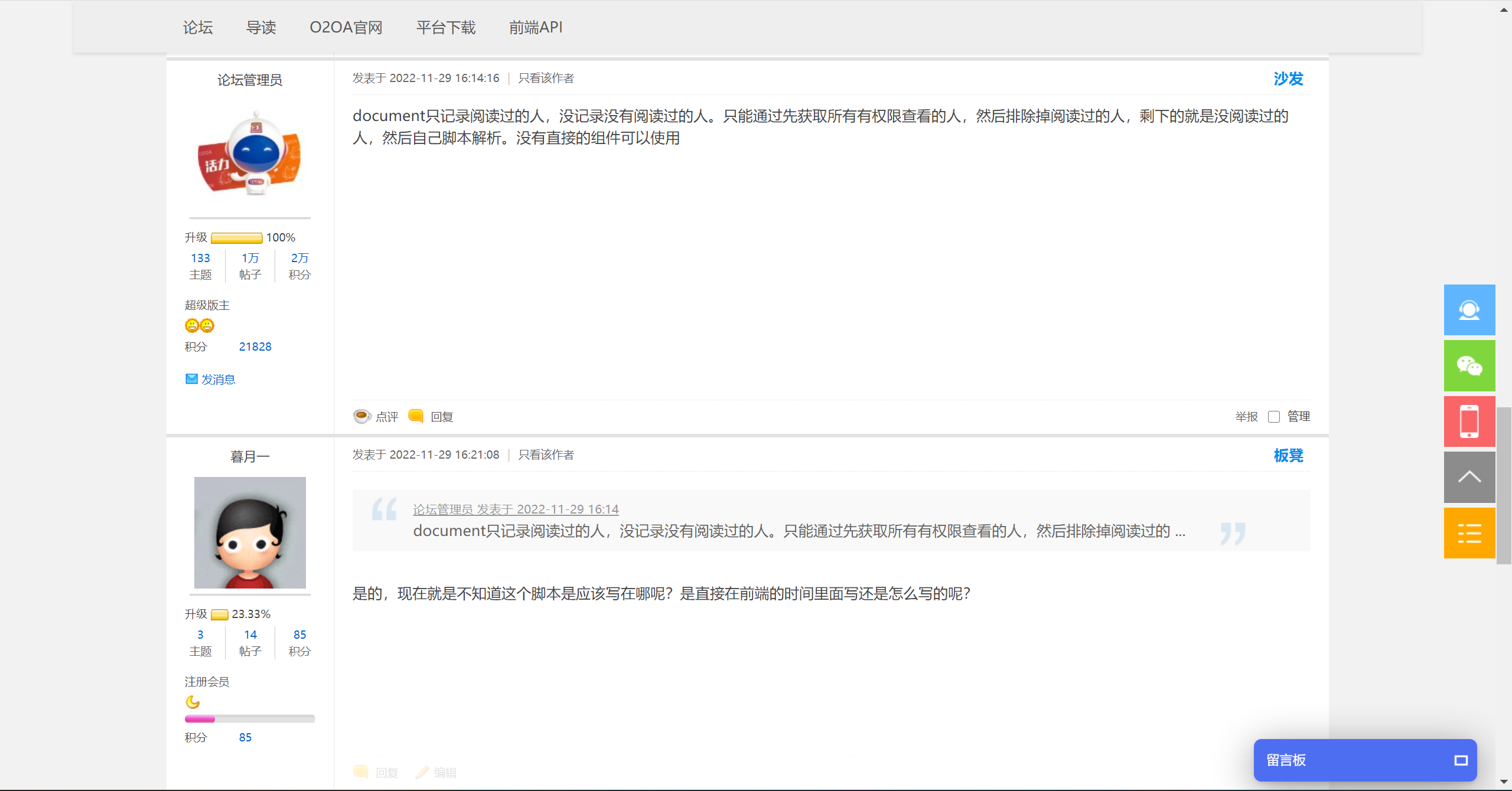Check the 管理 checkbox on first post
Image resolution: width=1512 pixels, height=791 pixels.
click(x=1274, y=417)
